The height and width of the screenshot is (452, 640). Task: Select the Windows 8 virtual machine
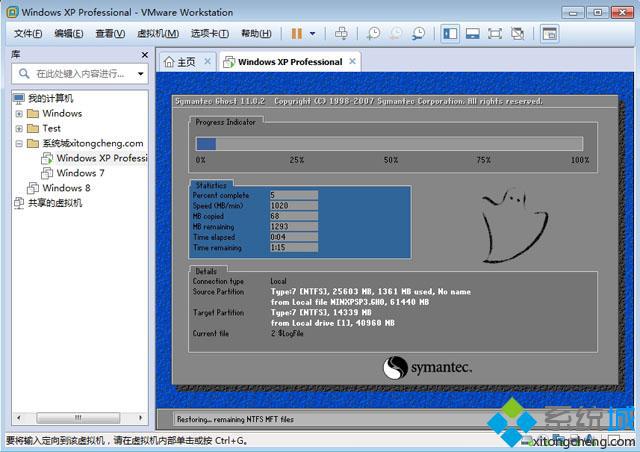tap(66, 188)
